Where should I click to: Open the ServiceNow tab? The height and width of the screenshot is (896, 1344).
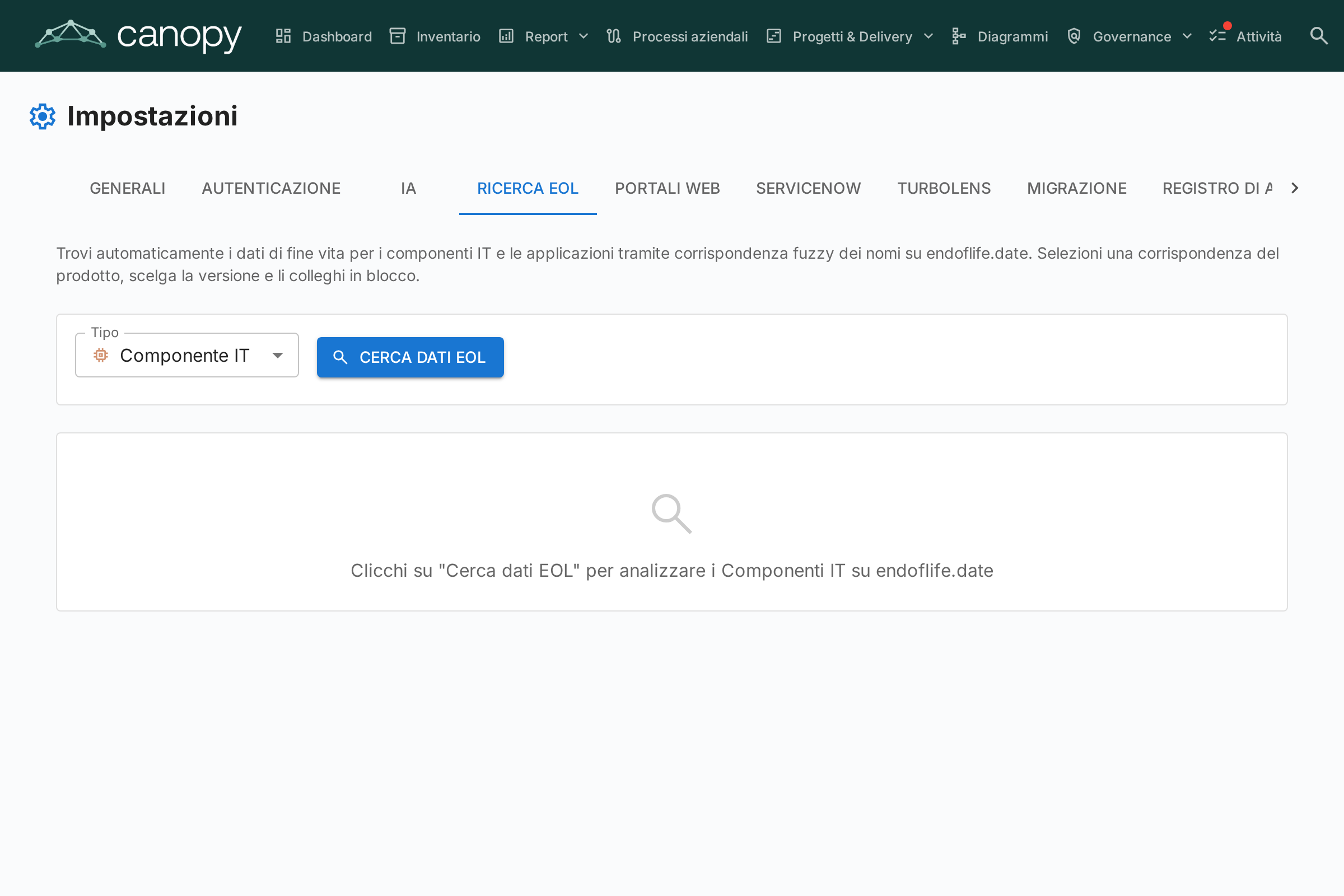point(809,188)
